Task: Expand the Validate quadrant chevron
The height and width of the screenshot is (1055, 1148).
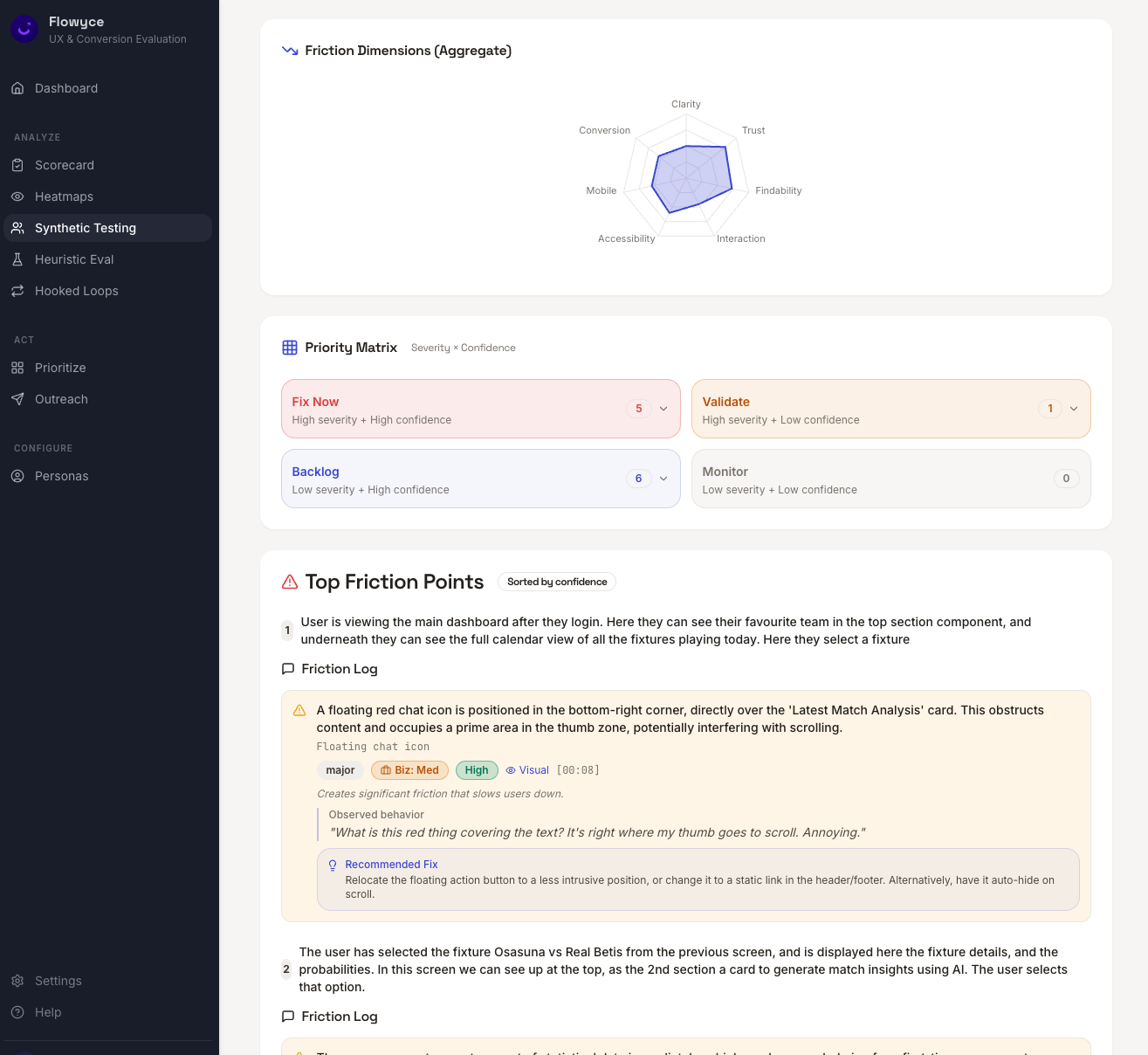Action: point(1074,409)
